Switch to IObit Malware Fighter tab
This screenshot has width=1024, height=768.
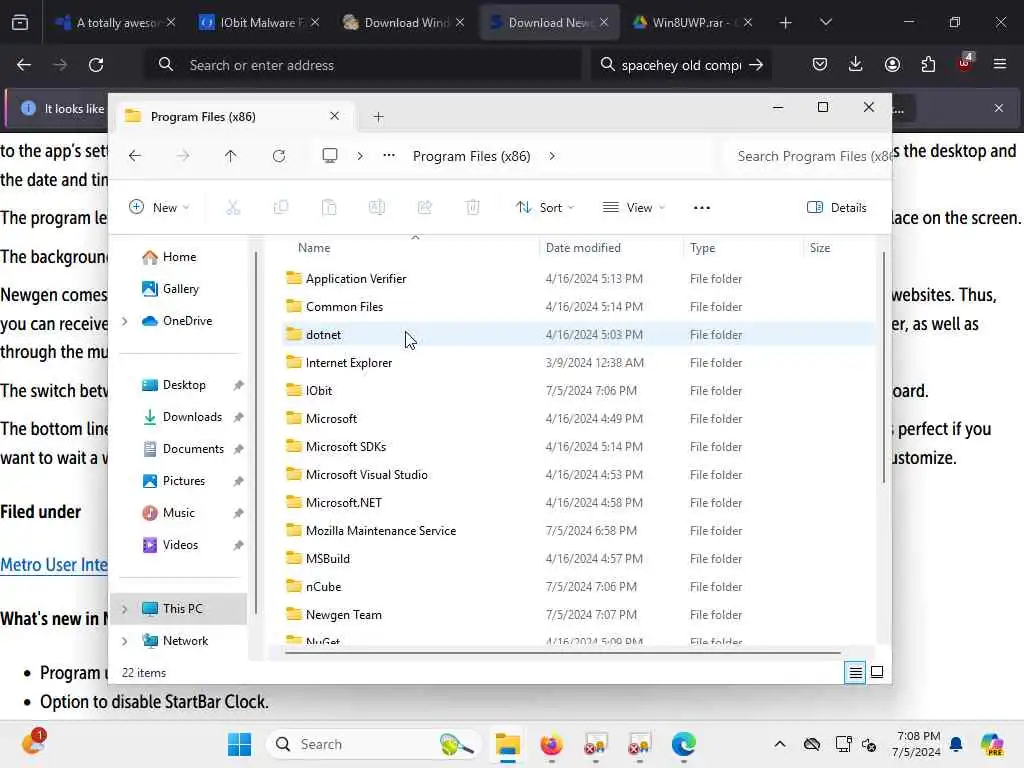(258, 22)
